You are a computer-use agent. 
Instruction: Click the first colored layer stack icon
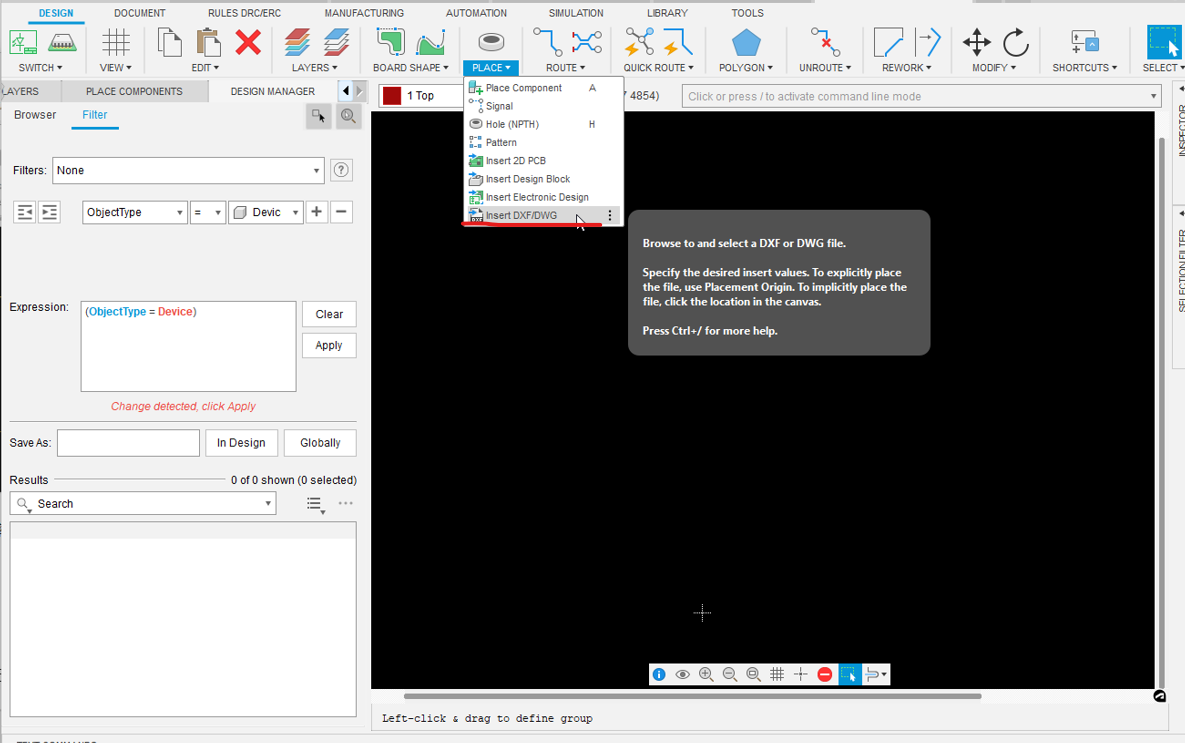coord(297,42)
